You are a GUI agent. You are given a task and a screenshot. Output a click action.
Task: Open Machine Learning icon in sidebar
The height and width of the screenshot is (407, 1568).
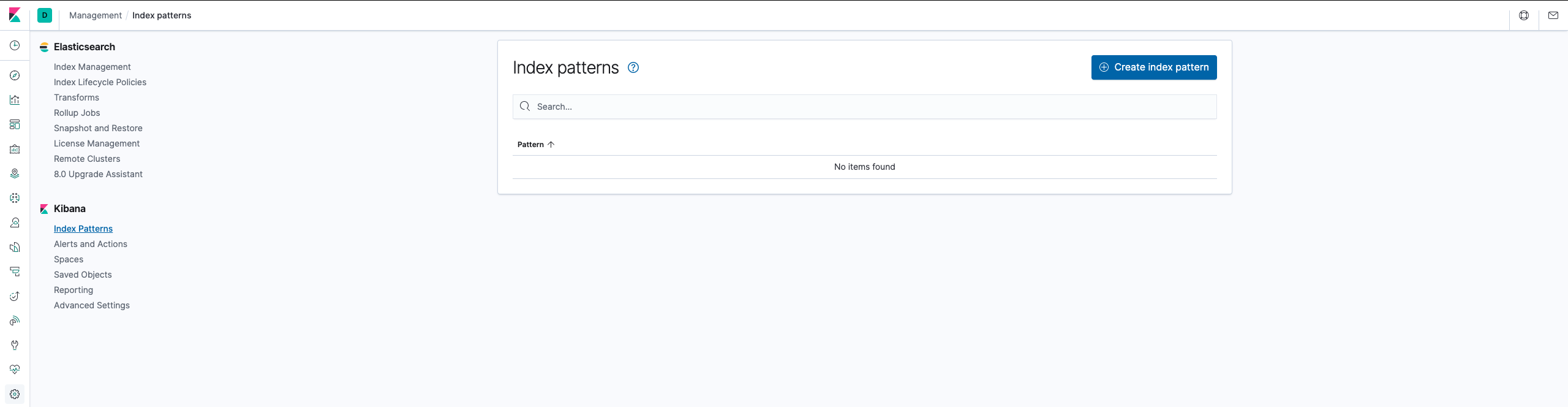pos(15,198)
